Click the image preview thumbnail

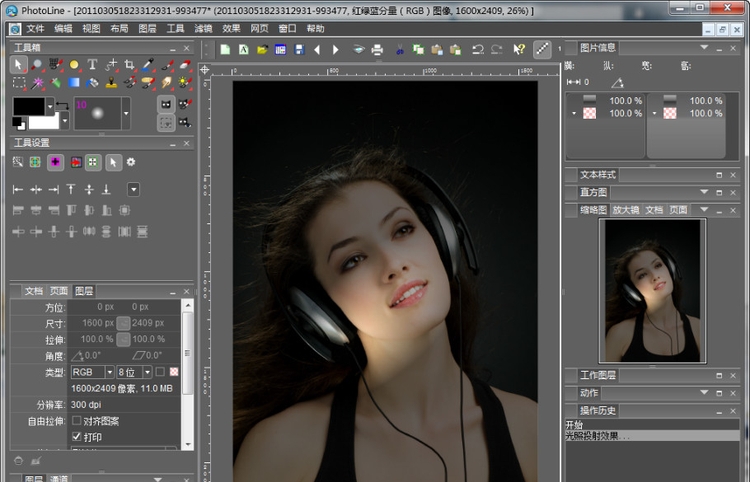[652, 290]
